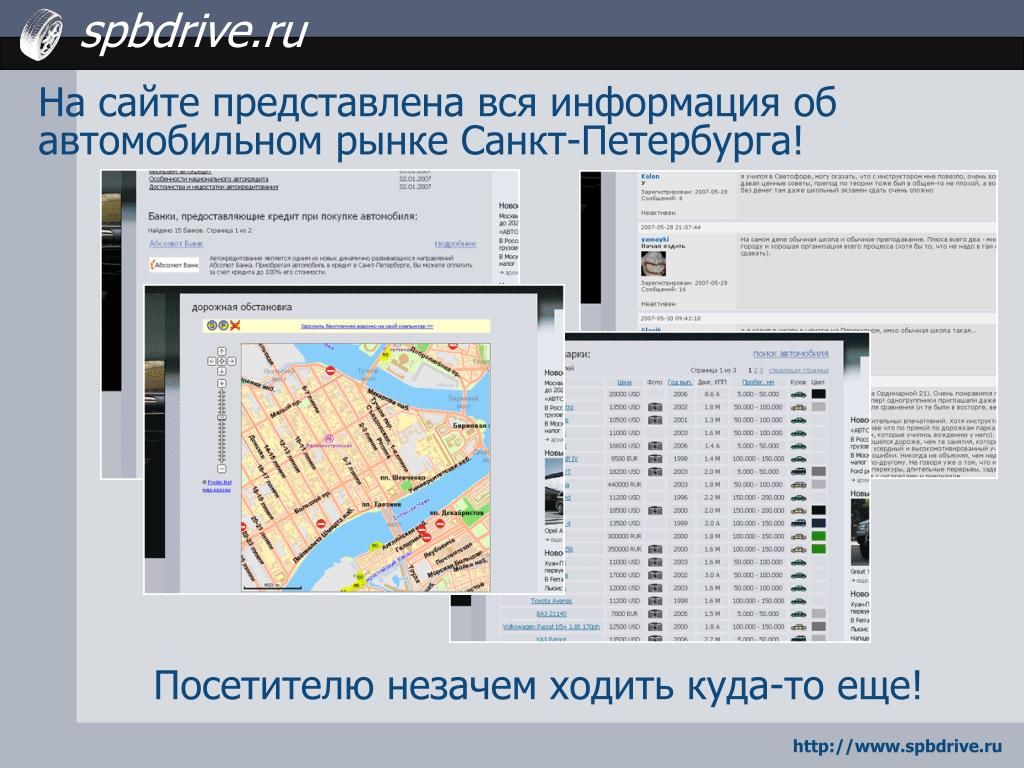
Task: Click the map re-center button between arrows
Action: click(221, 361)
